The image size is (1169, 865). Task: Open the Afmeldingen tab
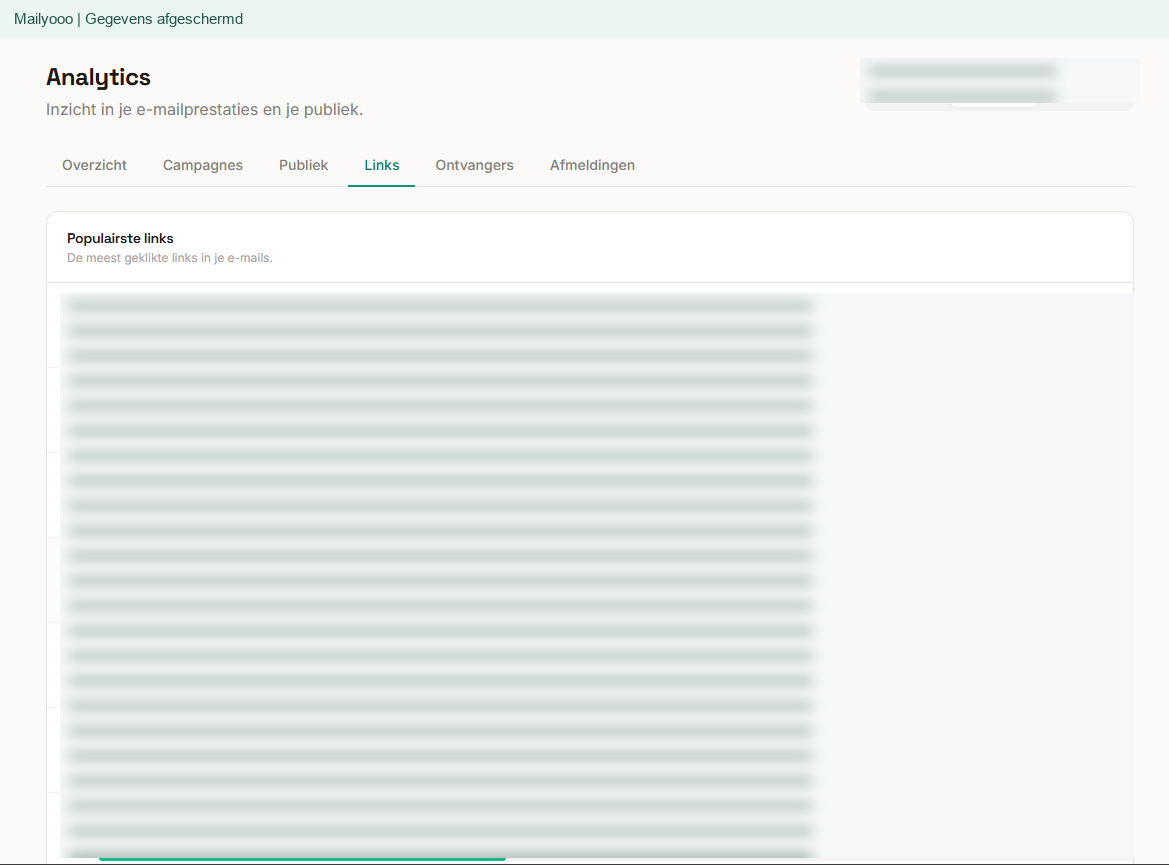[592, 165]
